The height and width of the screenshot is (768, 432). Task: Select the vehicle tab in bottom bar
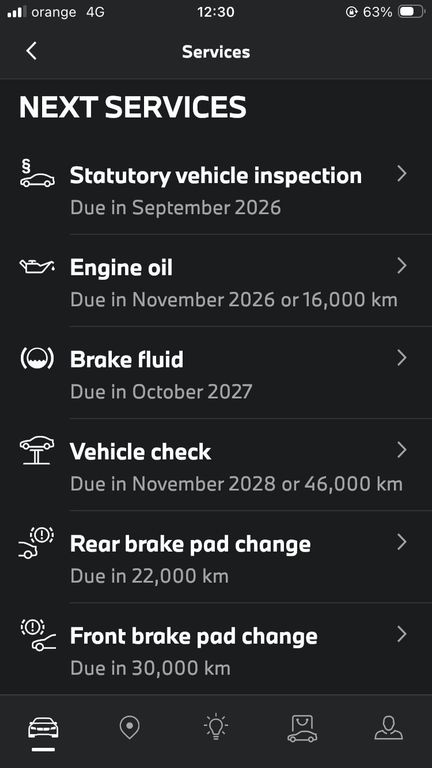coord(43,728)
